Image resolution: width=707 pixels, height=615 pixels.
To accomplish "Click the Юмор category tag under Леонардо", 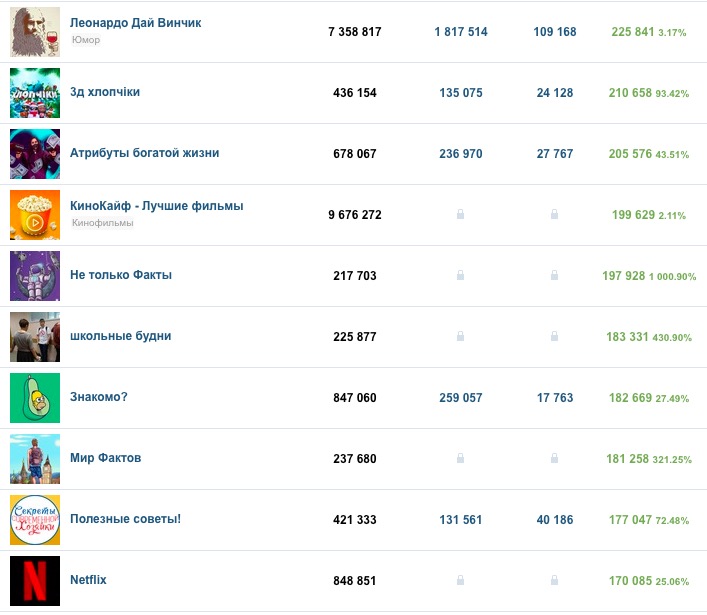I will pos(87,40).
